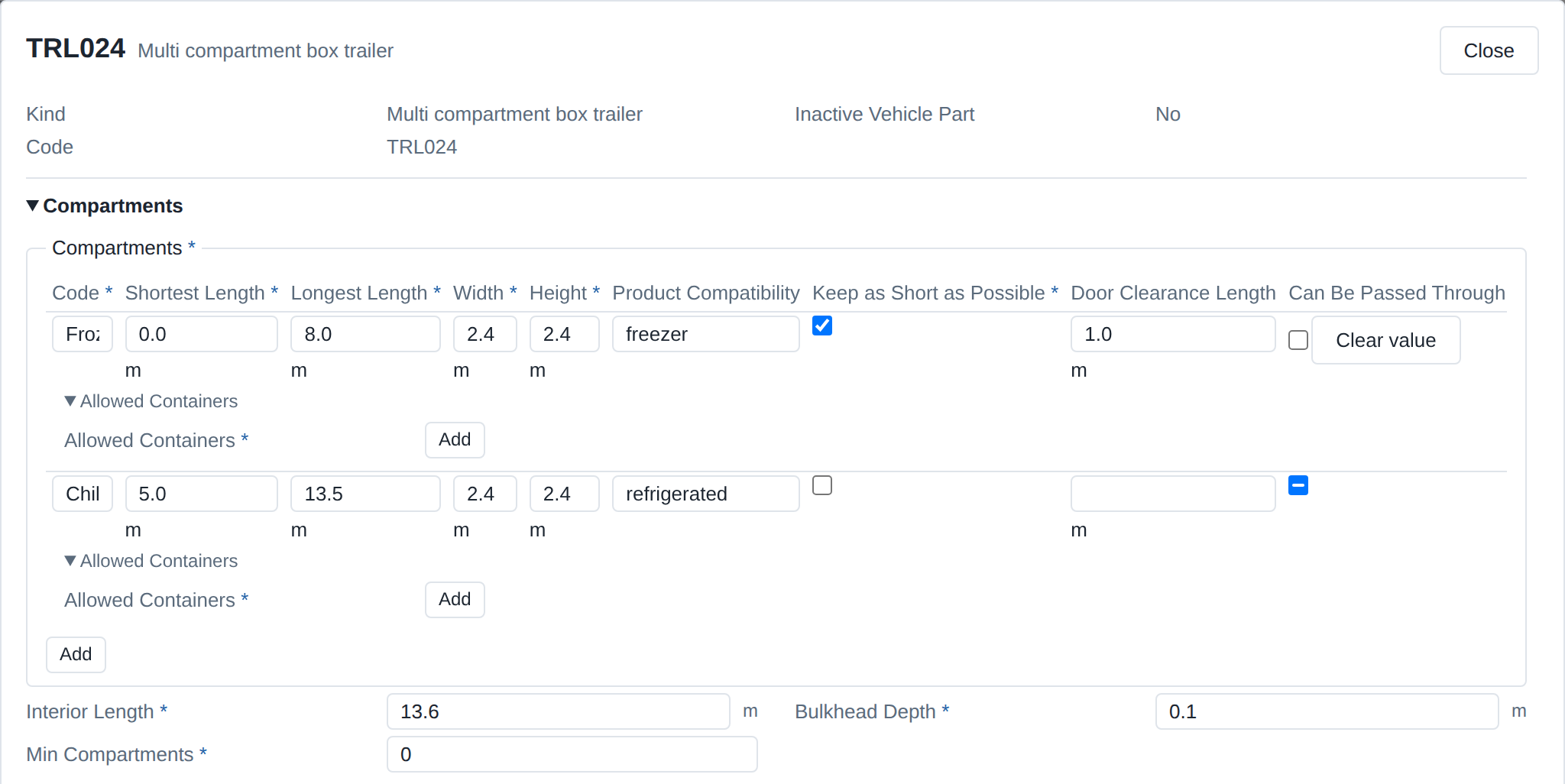Edit Height field in refrigerated row
The height and width of the screenshot is (784, 1565).
point(565,494)
